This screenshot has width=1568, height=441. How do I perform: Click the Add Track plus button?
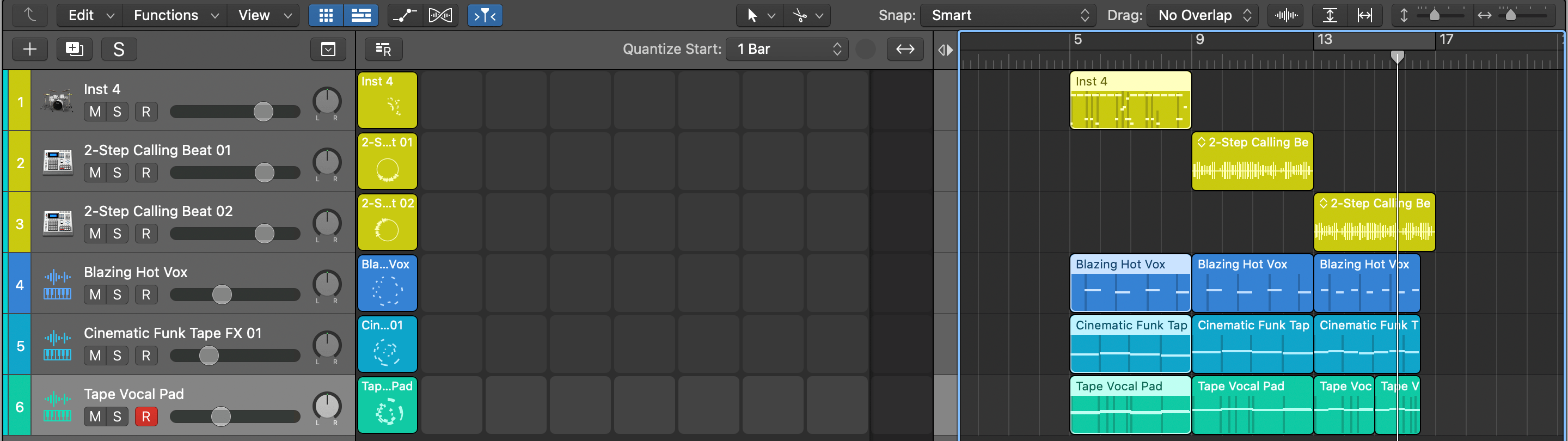(x=29, y=50)
